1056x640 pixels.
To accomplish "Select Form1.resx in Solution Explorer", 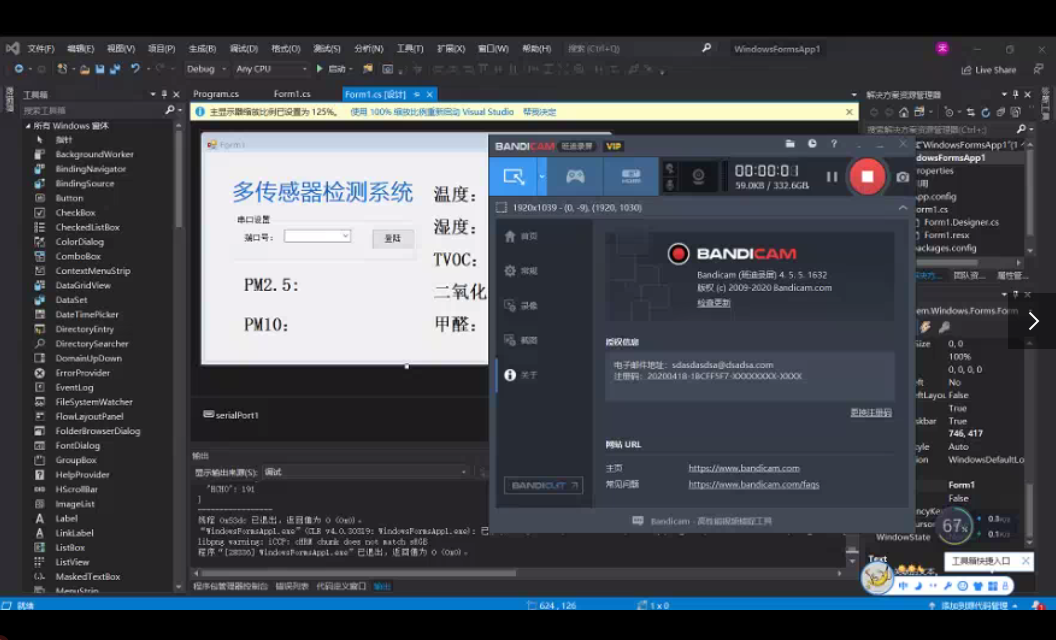I will pos(946,235).
